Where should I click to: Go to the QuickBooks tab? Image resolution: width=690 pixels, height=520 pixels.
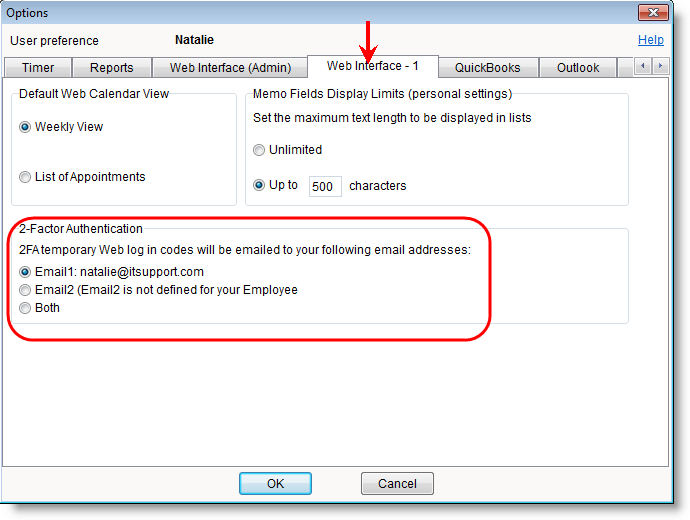point(487,68)
